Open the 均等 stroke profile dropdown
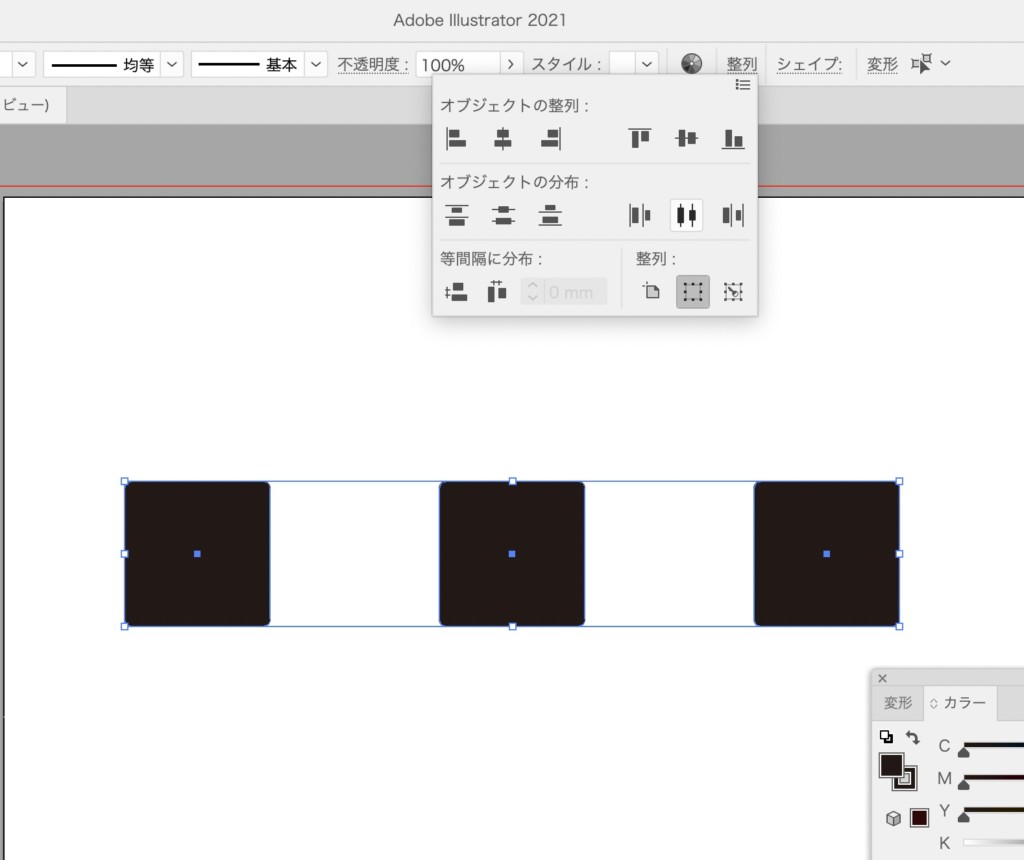Screen dimensions: 1024x860 point(173,64)
